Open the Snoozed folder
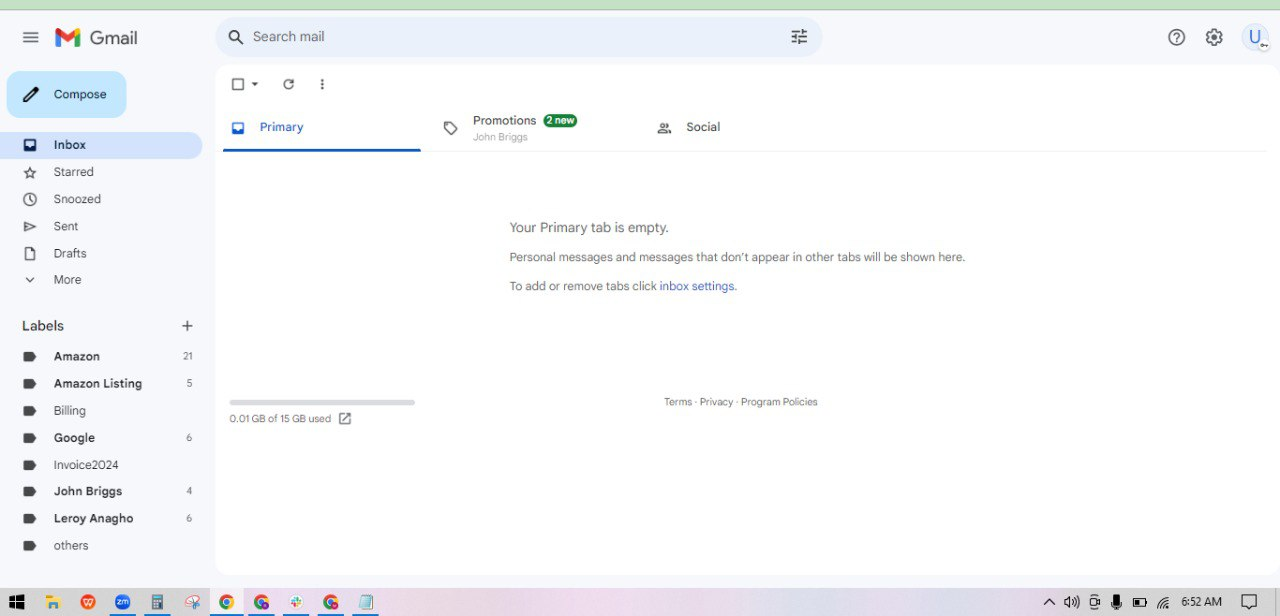The width and height of the screenshot is (1280, 616). click(x=101, y=199)
